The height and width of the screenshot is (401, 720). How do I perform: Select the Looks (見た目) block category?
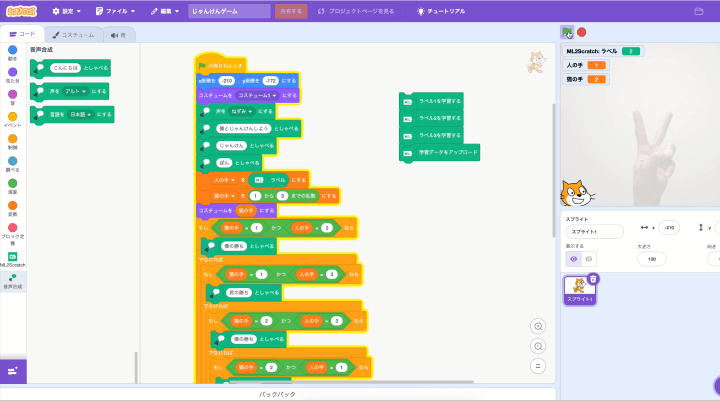click(x=12, y=75)
